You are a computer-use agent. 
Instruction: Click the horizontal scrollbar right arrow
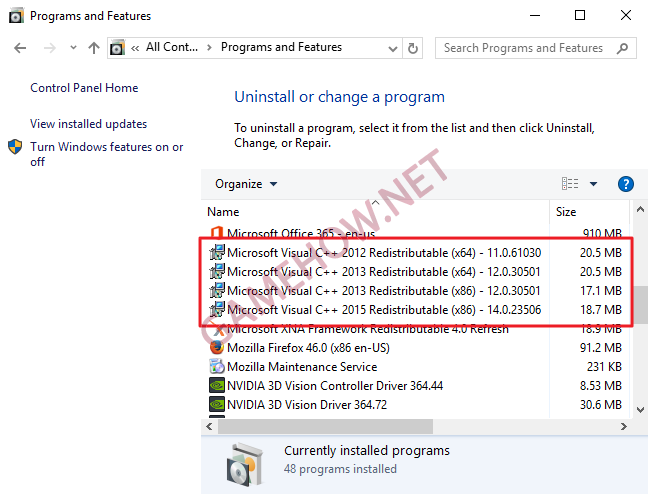(623, 427)
